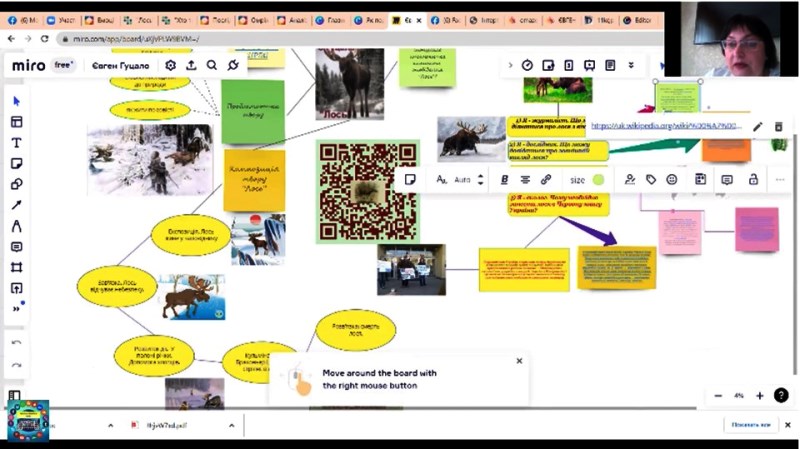The image size is (800, 449).
Task: Add comment via context toolbar icon
Action: 727,180
